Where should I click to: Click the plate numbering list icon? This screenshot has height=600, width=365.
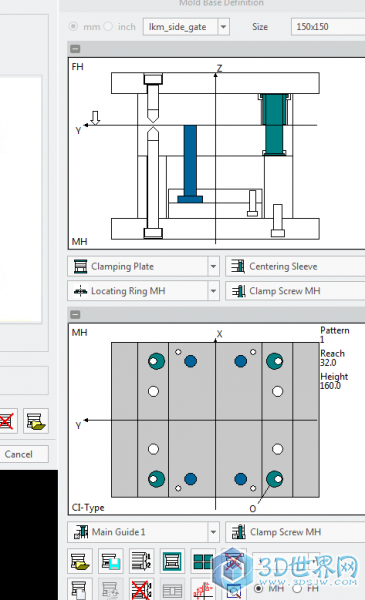[x=141, y=561]
